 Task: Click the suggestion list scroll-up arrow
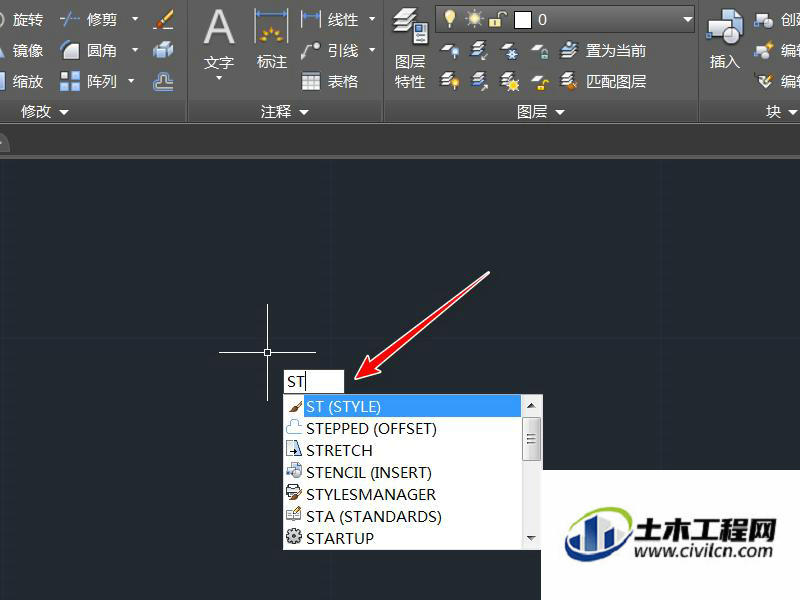(x=531, y=406)
